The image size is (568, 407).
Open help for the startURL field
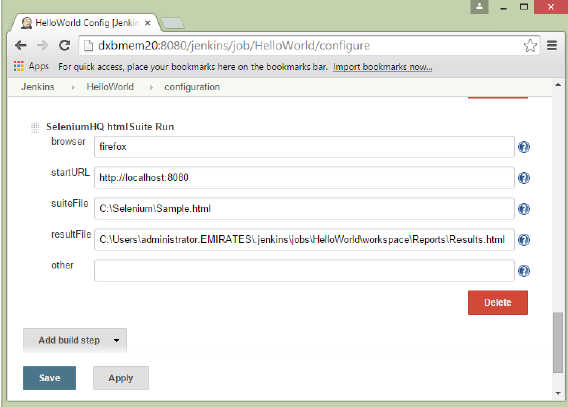click(x=524, y=178)
